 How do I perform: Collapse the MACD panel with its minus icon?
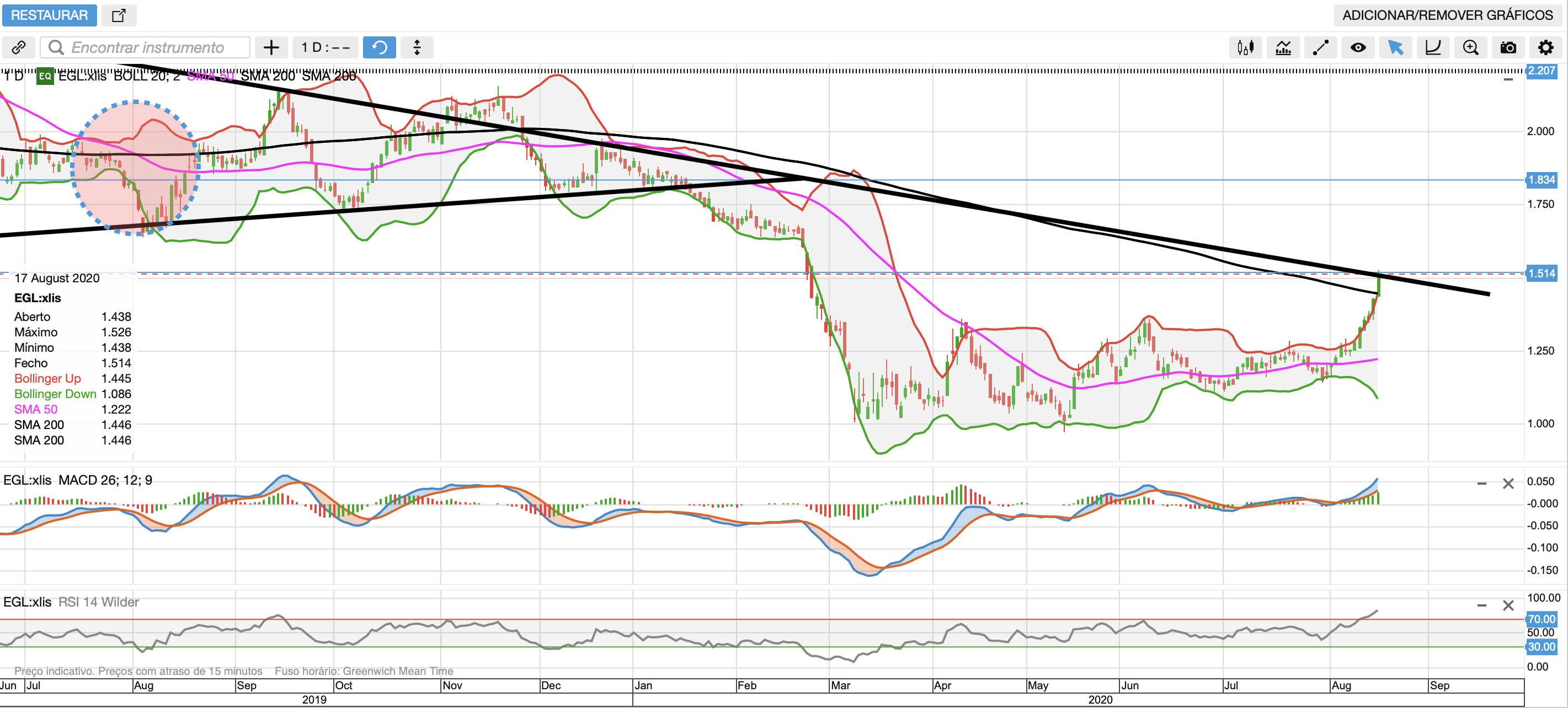(x=1481, y=484)
